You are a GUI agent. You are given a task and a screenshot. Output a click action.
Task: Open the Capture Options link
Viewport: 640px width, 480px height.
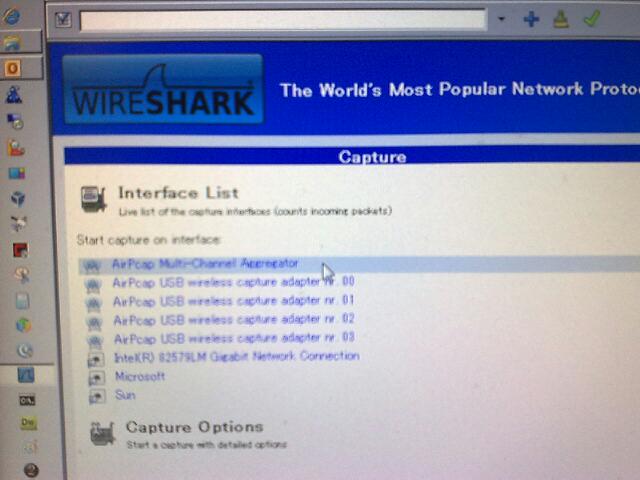pos(195,427)
